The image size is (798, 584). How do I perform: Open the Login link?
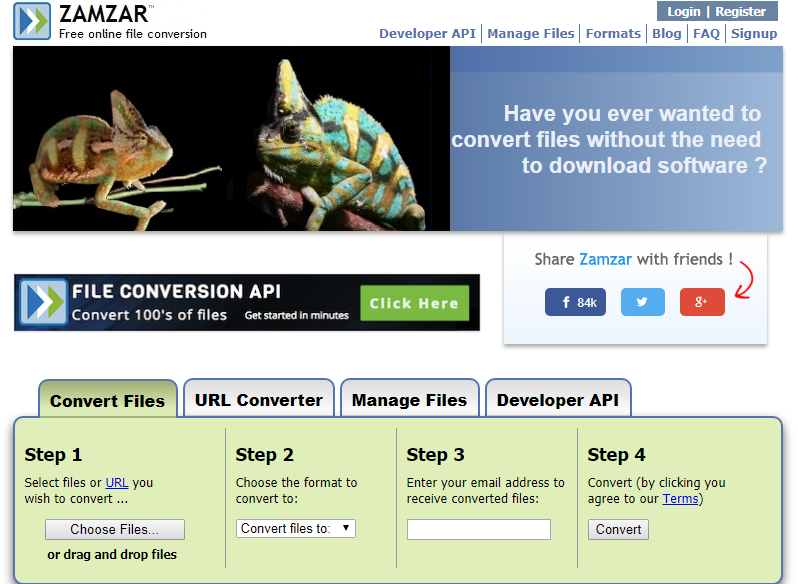(683, 11)
